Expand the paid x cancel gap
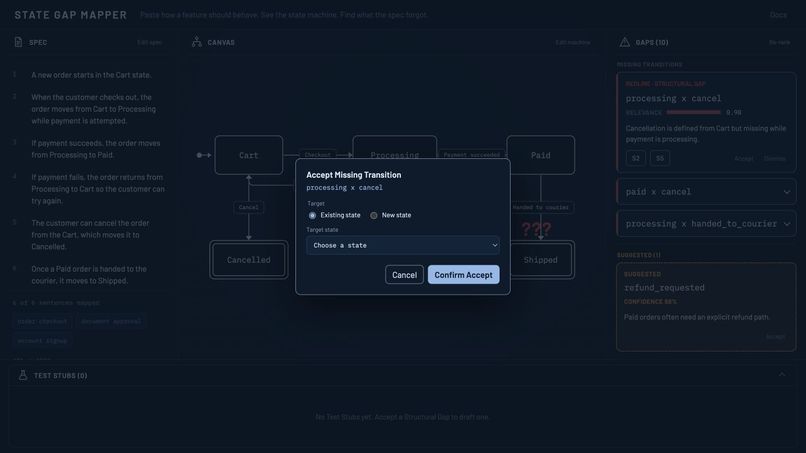Viewport: 806px width, 453px height. pos(706,192)
